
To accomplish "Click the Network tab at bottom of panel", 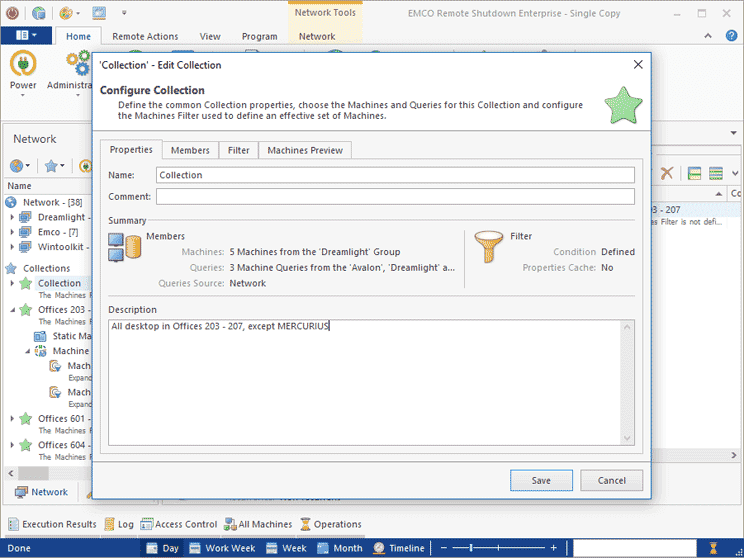I will click(x=41, y=492).
